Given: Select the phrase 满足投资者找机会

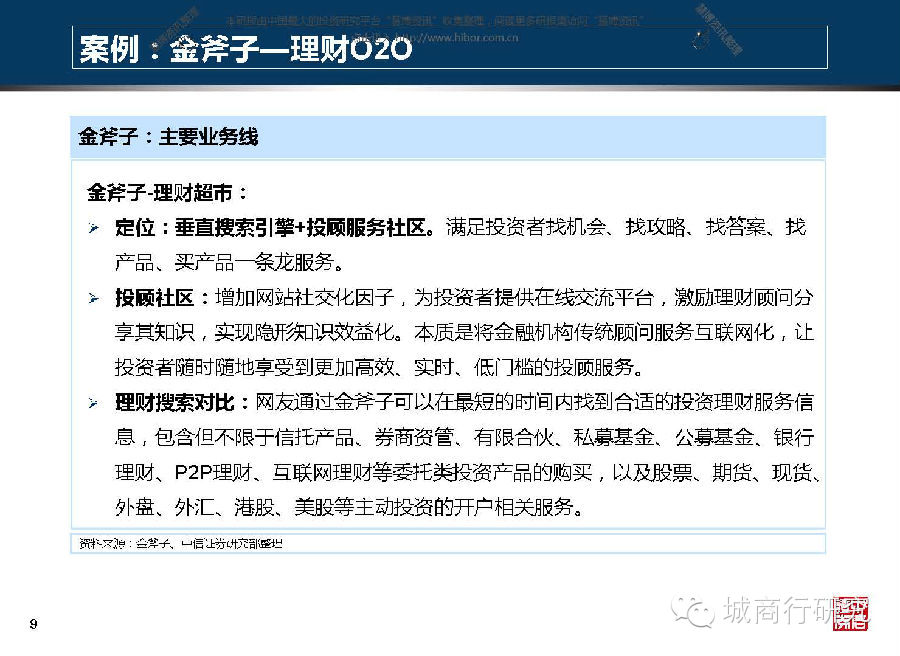Looking at the screenshot, I should click(x=525, y=227).
